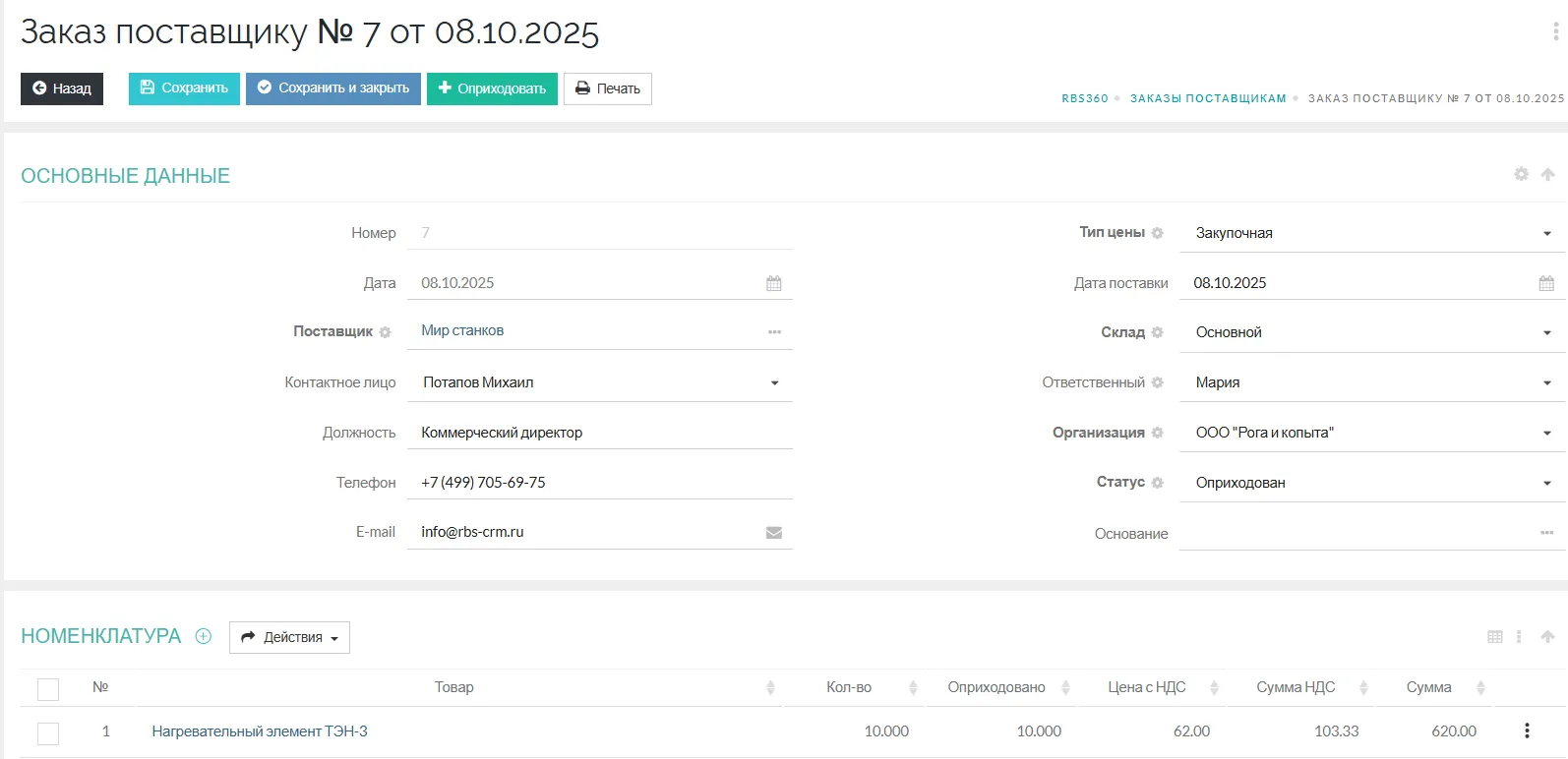This screenshot has height=759, width=1568.
Task: Click the table view icon in Номенклатура section
Action: (1495, 637)
